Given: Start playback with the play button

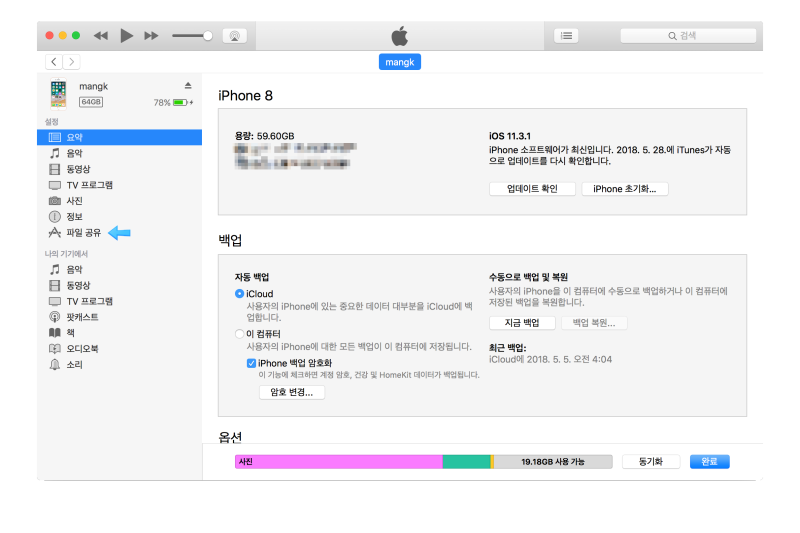Looking at the screenshot, I should tap(126, 36).
